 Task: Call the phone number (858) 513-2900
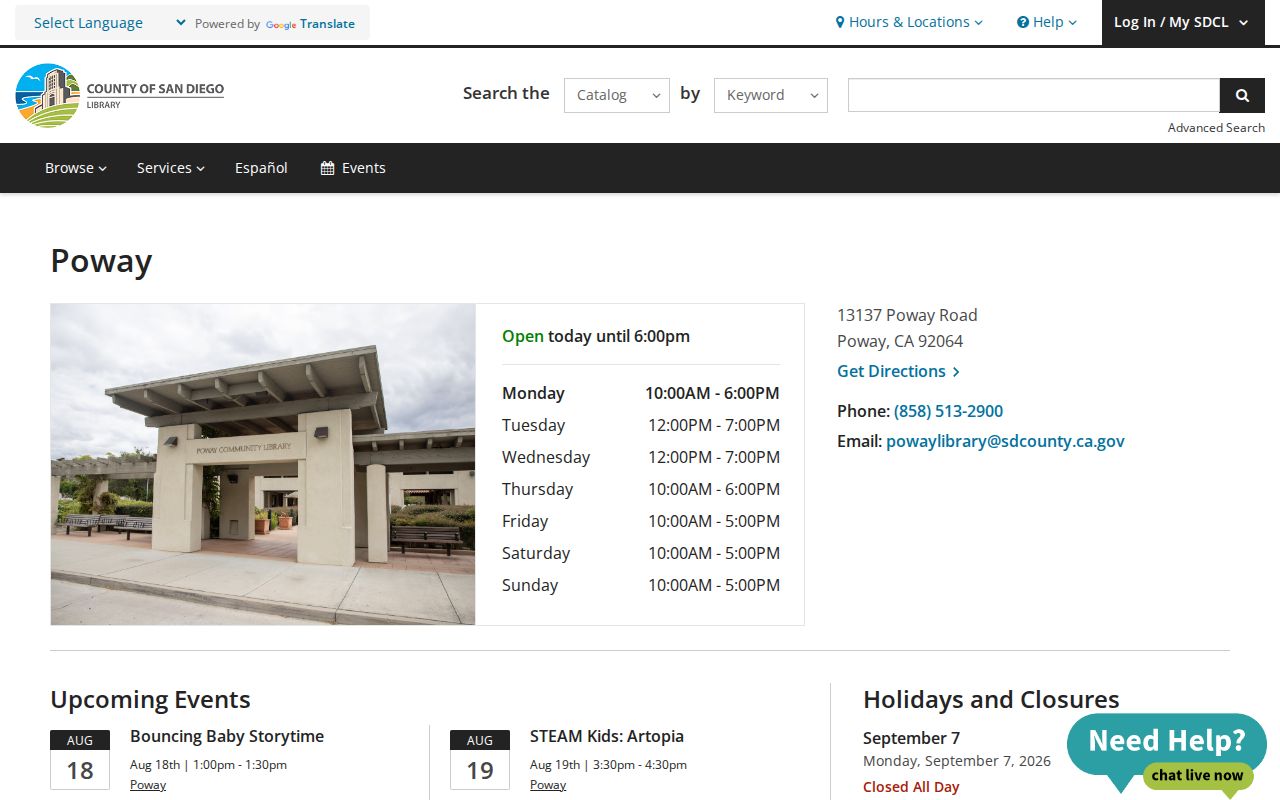[948, 411]
